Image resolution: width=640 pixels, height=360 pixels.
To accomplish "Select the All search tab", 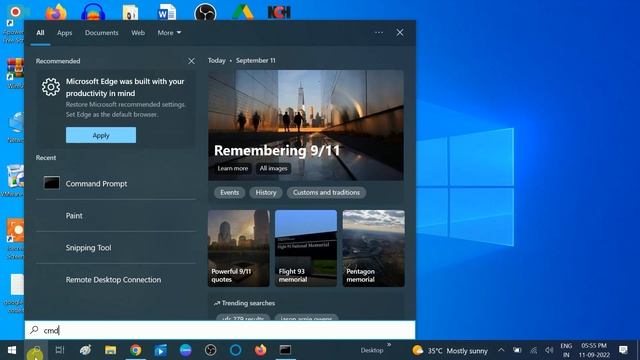I will (x=40, y=33).
